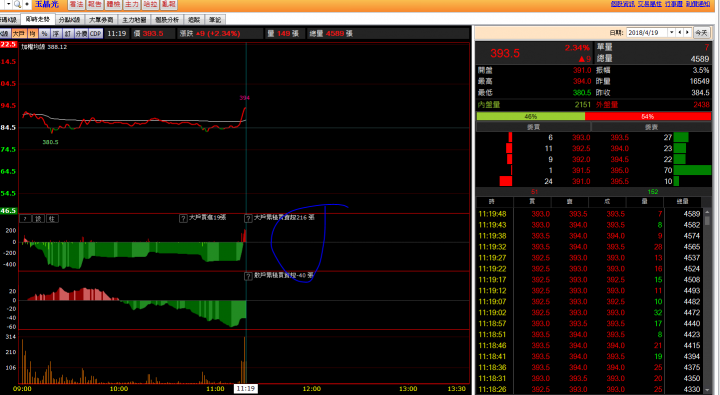This screenshot has height=395, width=720.
Task: Open the 看法 button
Action: click(76, 4)
